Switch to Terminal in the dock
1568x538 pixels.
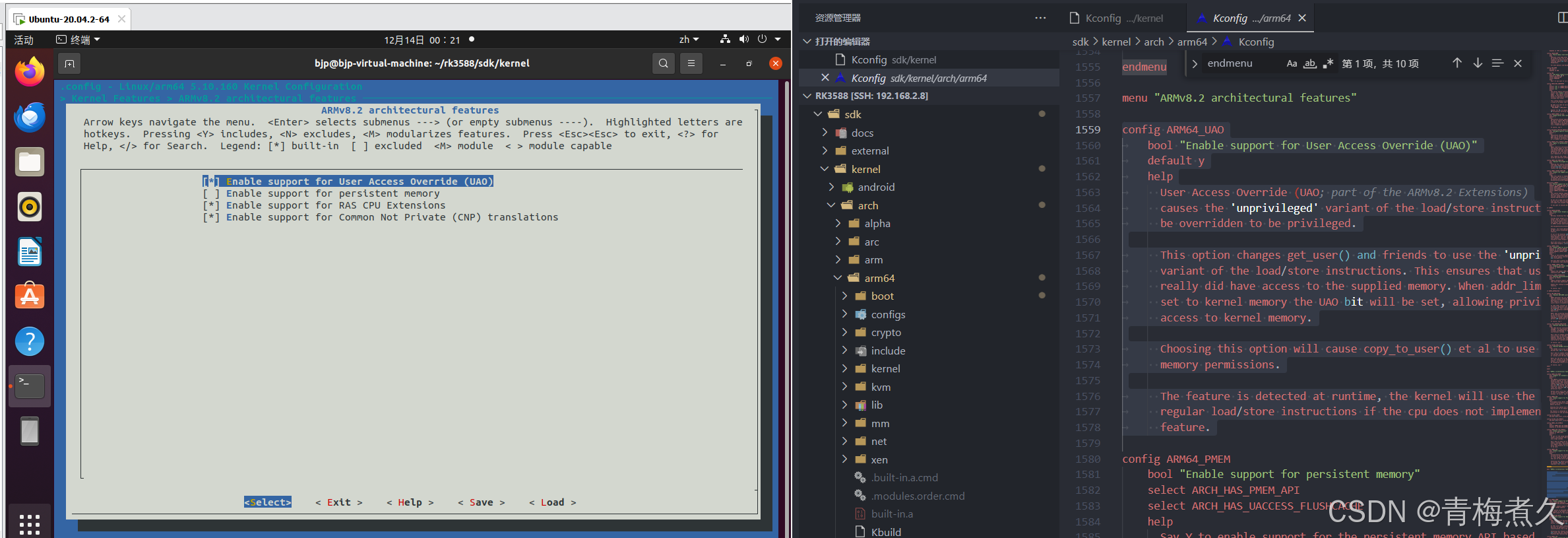click(x=30, y=386)
